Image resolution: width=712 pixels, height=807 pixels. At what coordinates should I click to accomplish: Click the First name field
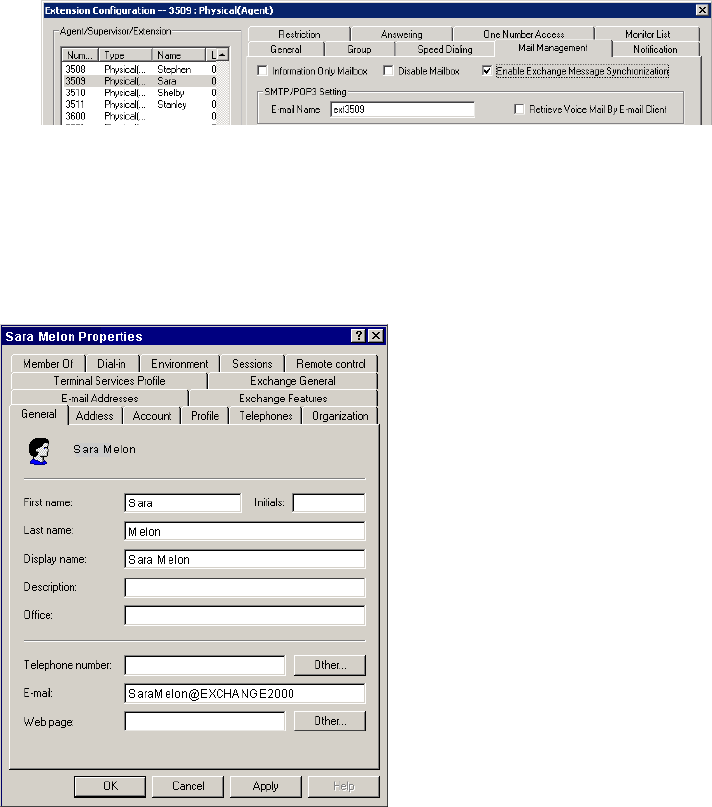[x=183, y=503]
